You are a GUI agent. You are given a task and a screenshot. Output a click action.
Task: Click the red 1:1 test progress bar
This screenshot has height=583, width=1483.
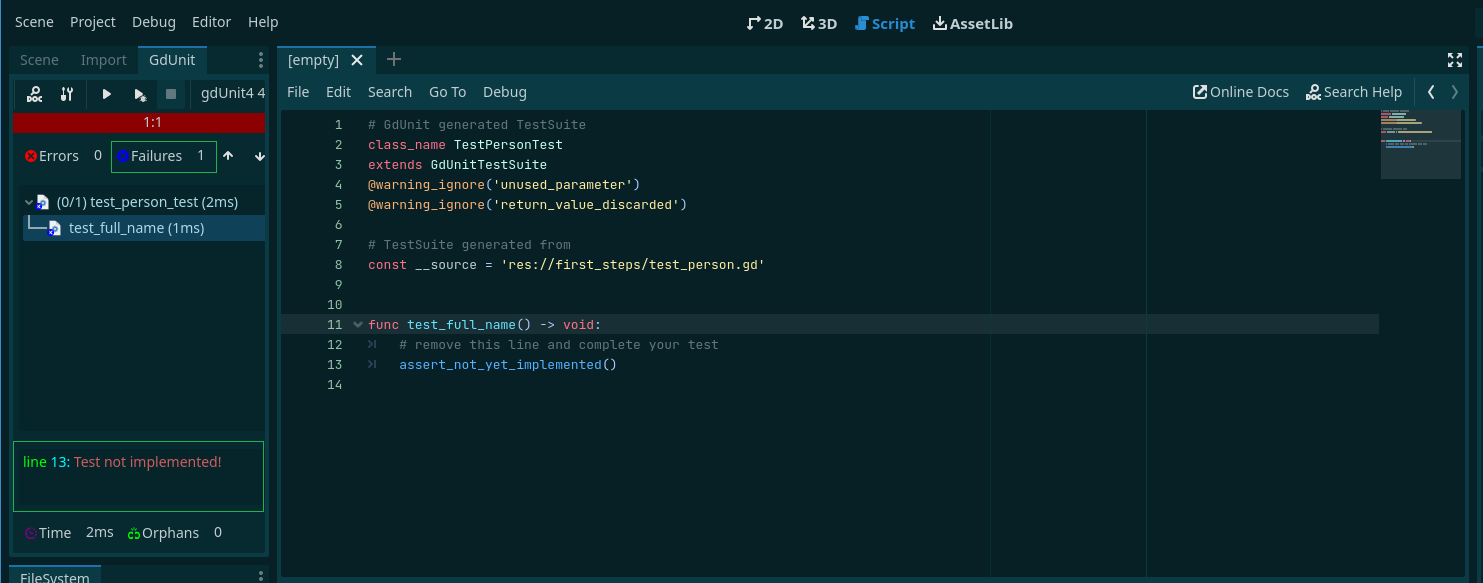pos(138,122)
